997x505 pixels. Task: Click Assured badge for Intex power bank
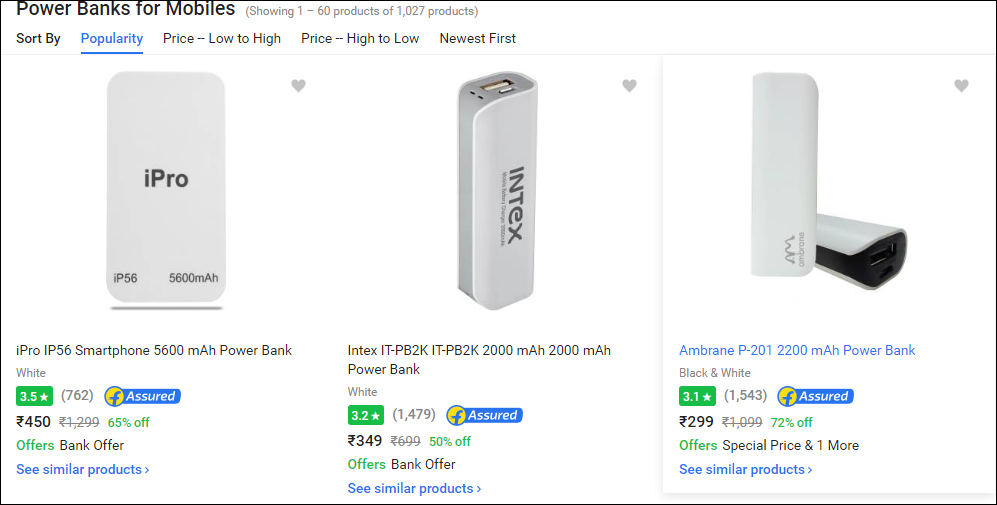(x=484, y=415)
